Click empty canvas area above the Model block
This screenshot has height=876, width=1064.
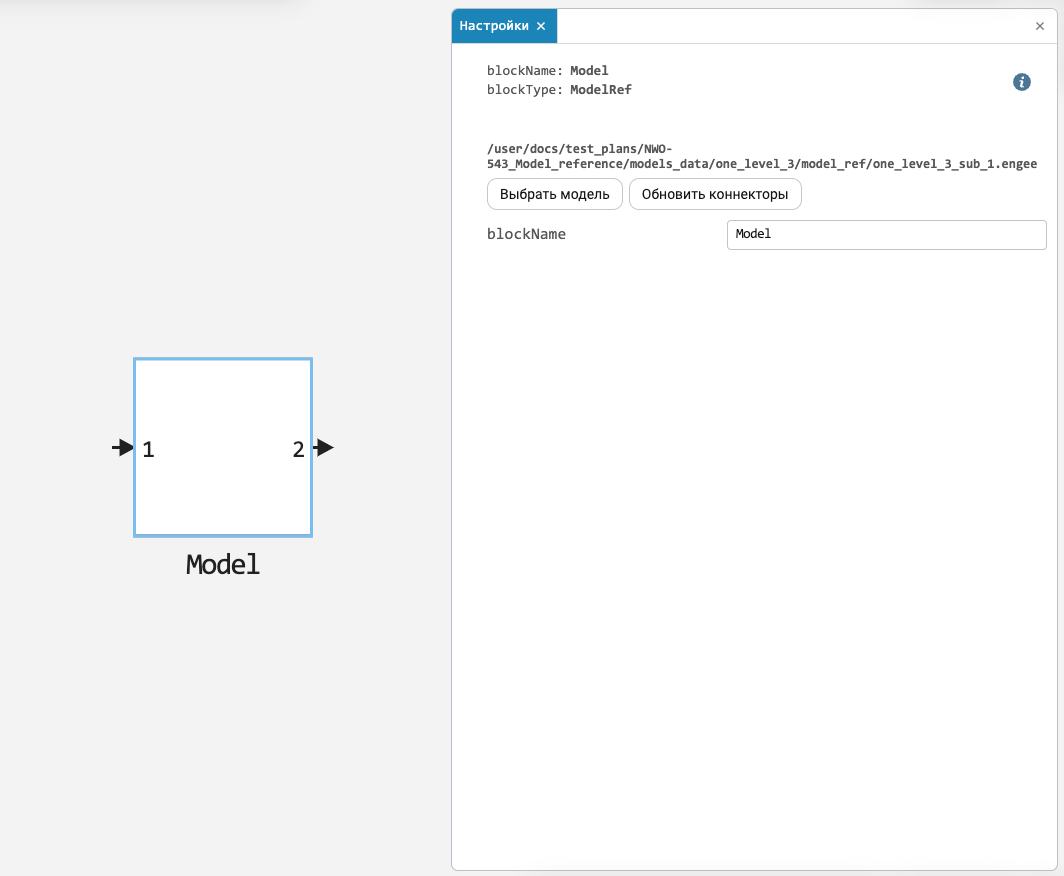pos(223,204)
